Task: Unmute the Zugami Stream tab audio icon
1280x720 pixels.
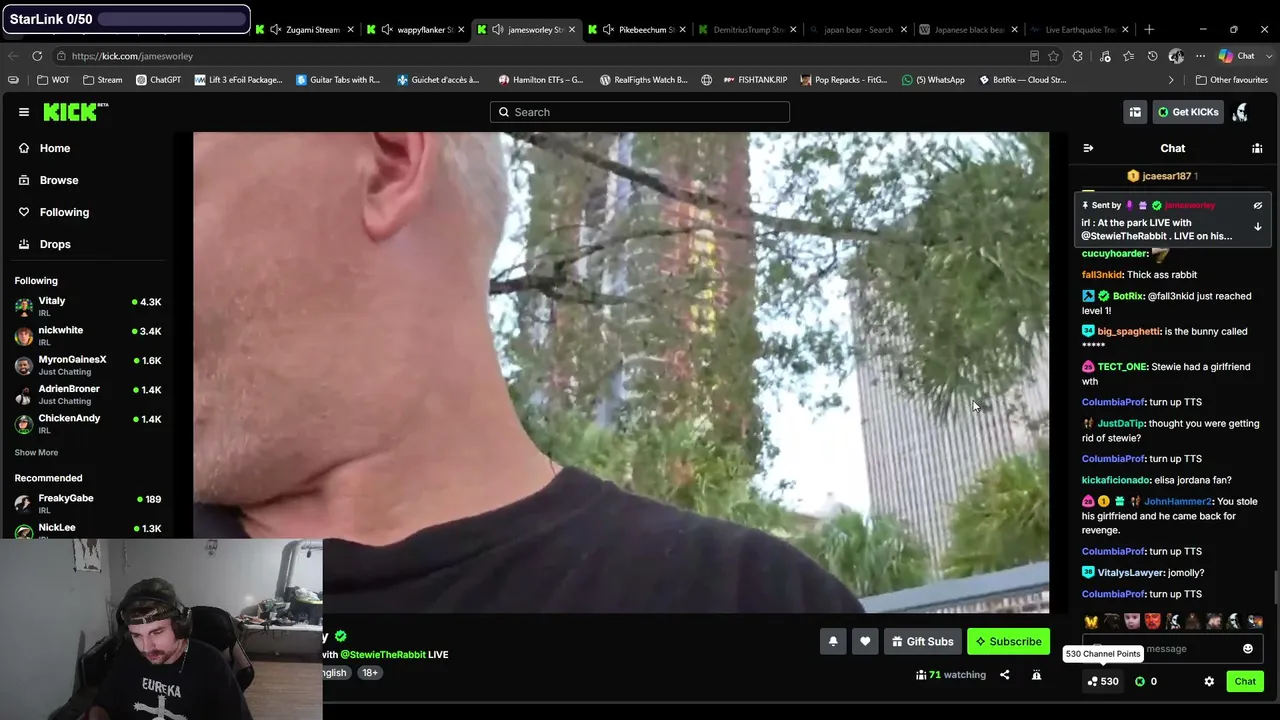Action: (276, 30)
